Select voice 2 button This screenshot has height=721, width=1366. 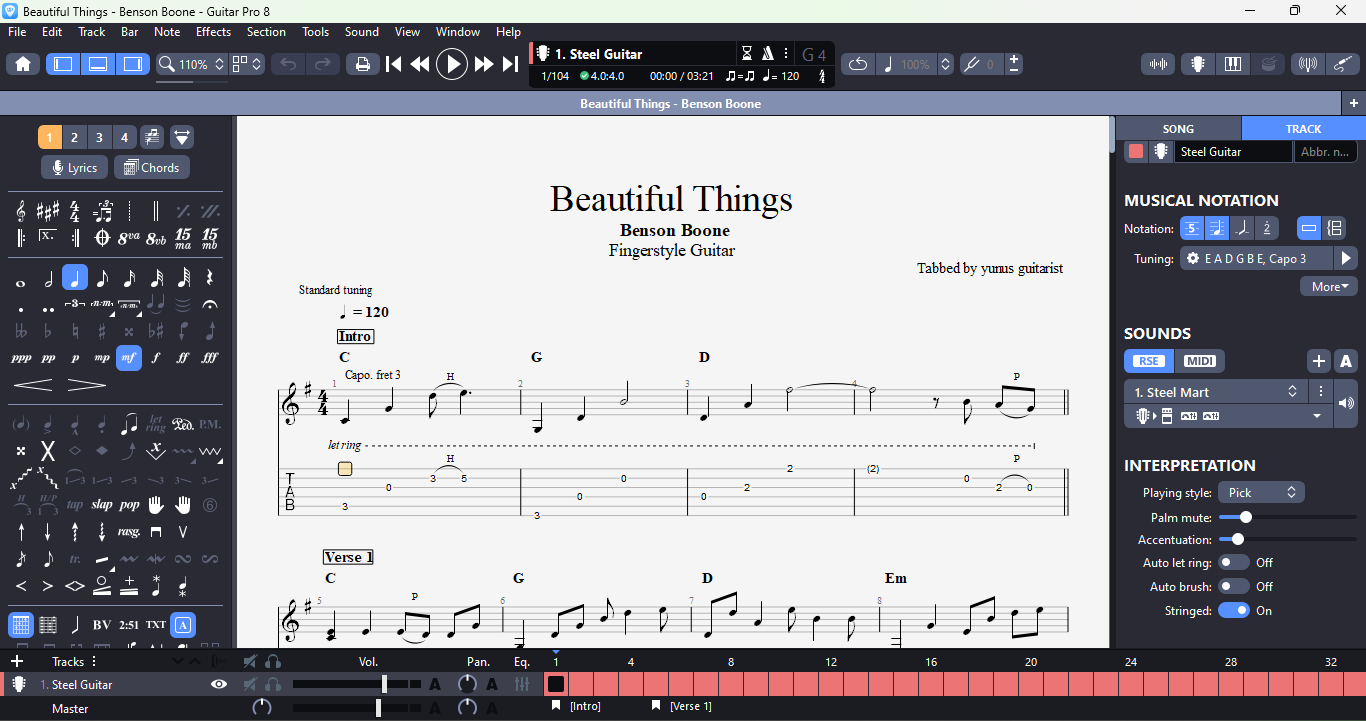click(74, 137)
